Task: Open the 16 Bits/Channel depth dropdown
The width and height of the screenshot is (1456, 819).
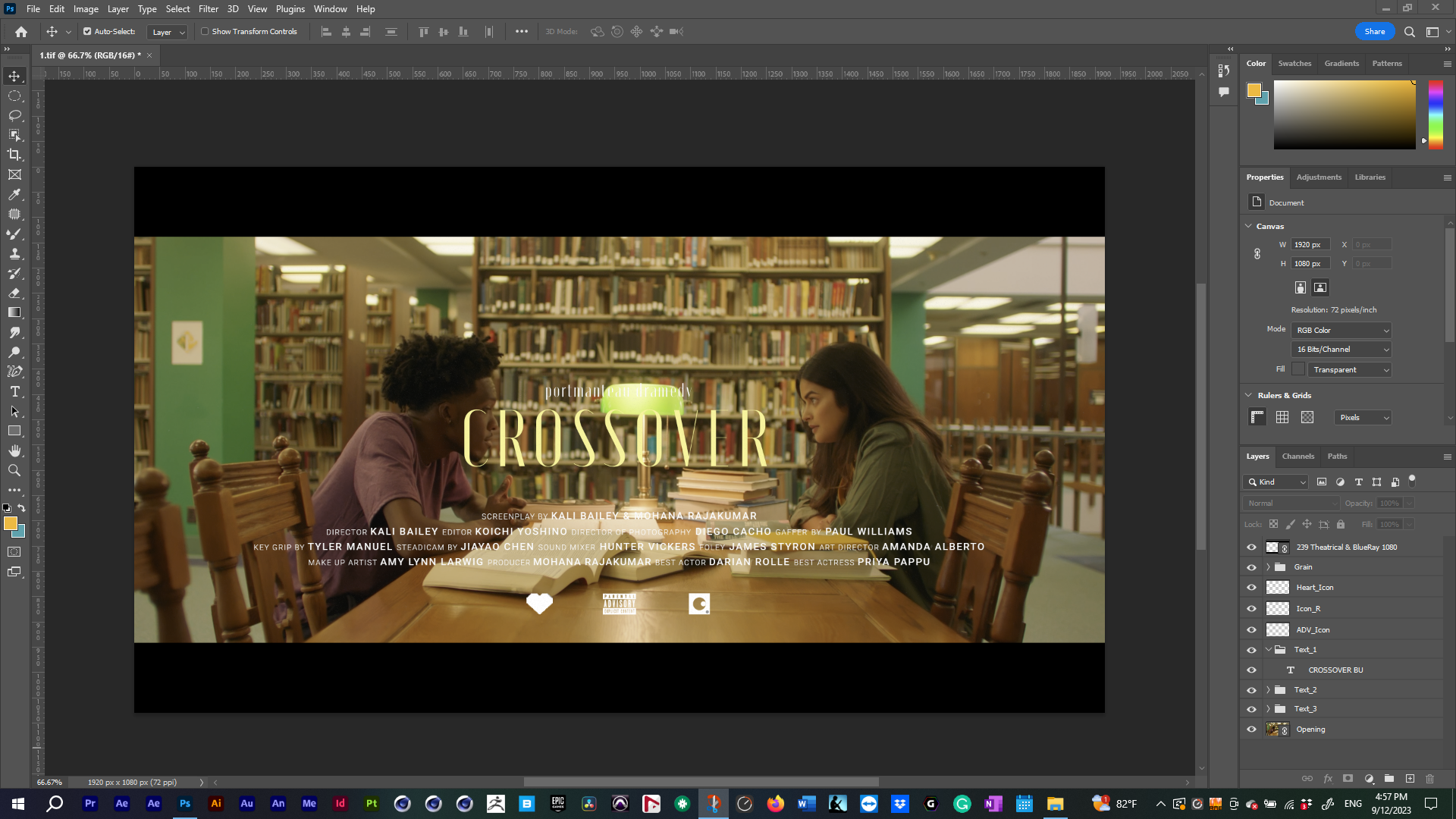Action: 1341,350
